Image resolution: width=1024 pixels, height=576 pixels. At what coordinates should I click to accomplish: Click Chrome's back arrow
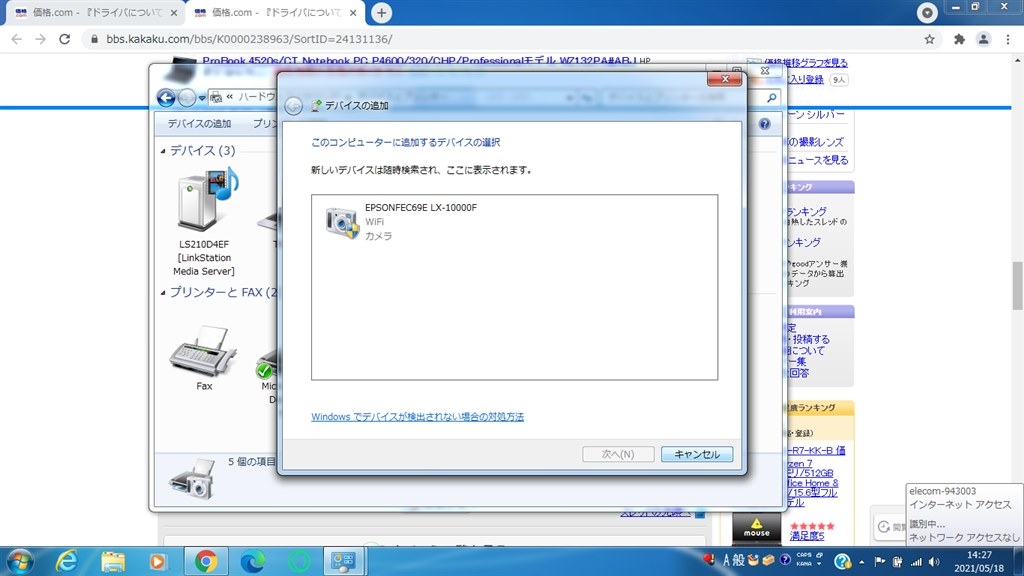click(x=16, y=39)
